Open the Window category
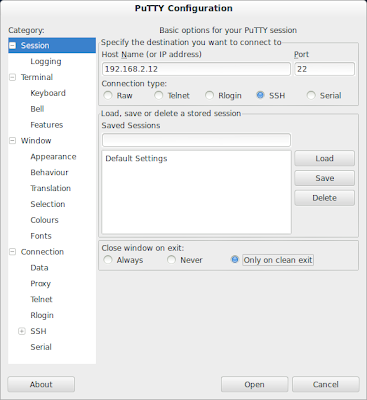This screenshot has height=400, width=367. [36, 141]
